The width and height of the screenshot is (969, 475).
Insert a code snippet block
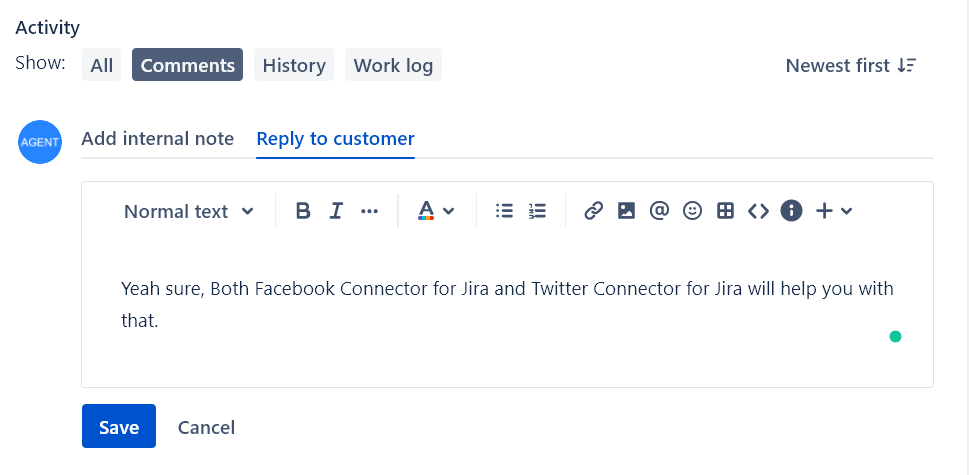tap(758, 211)
